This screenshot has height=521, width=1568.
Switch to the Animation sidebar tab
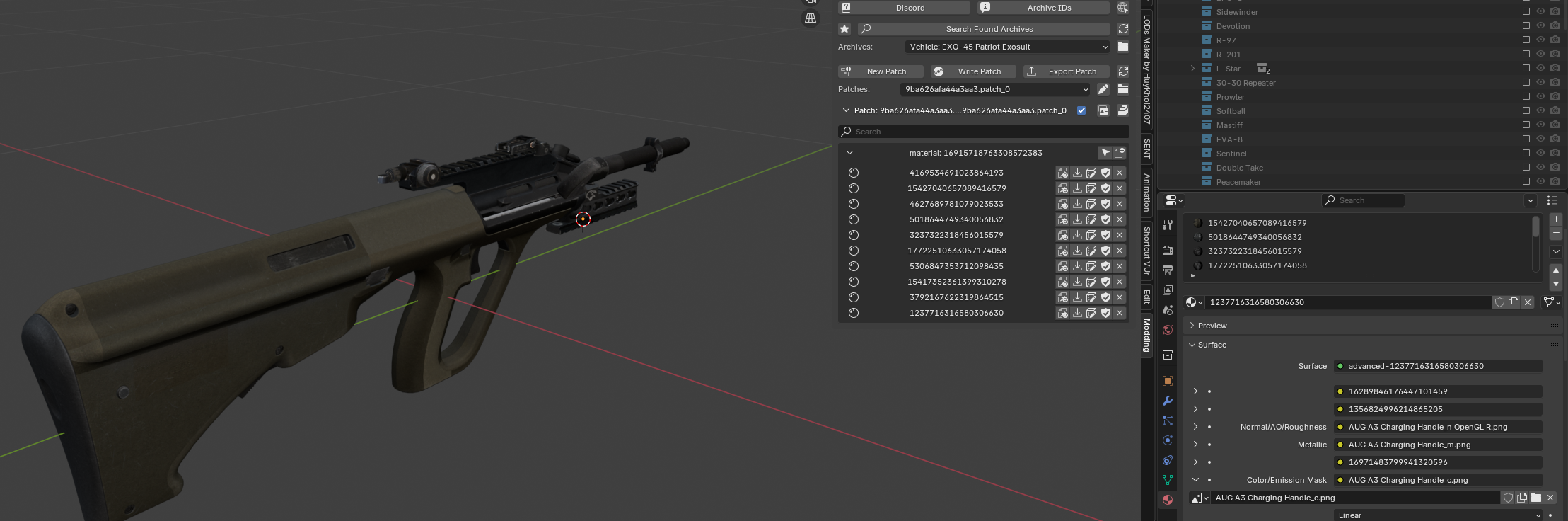point(1146,192)
